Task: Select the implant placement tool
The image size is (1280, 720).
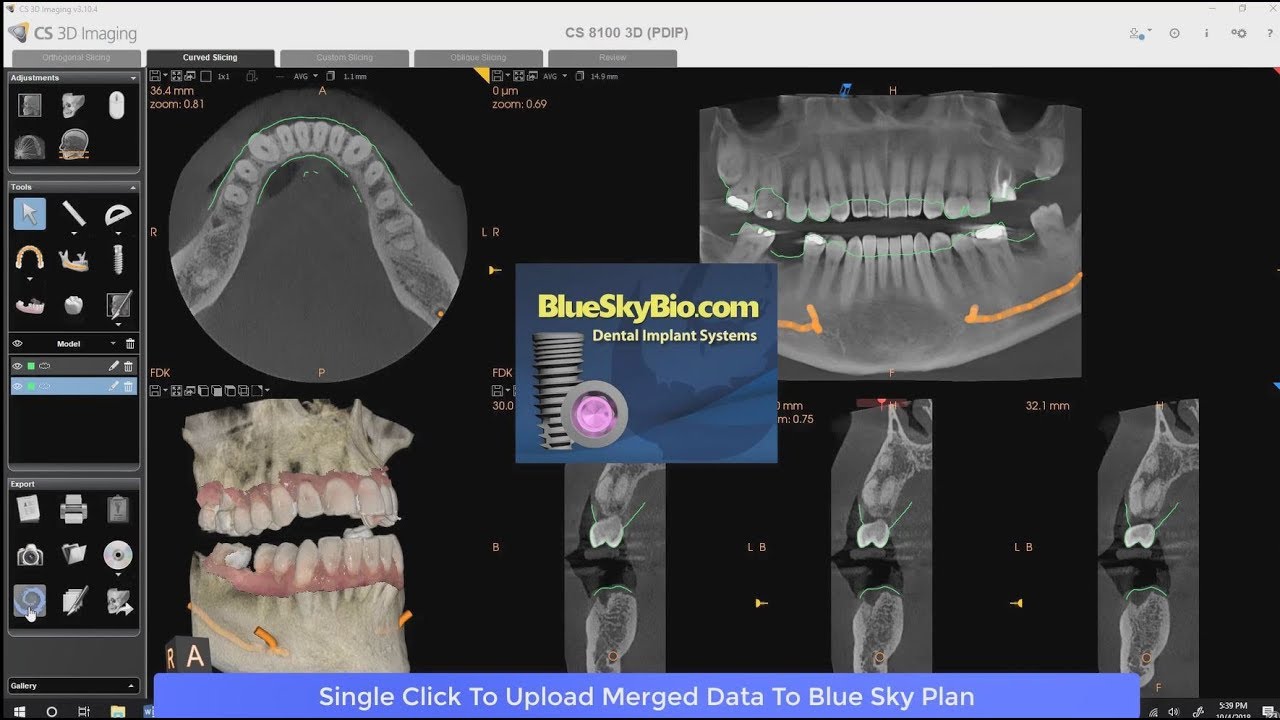Action: click(118, 259)
